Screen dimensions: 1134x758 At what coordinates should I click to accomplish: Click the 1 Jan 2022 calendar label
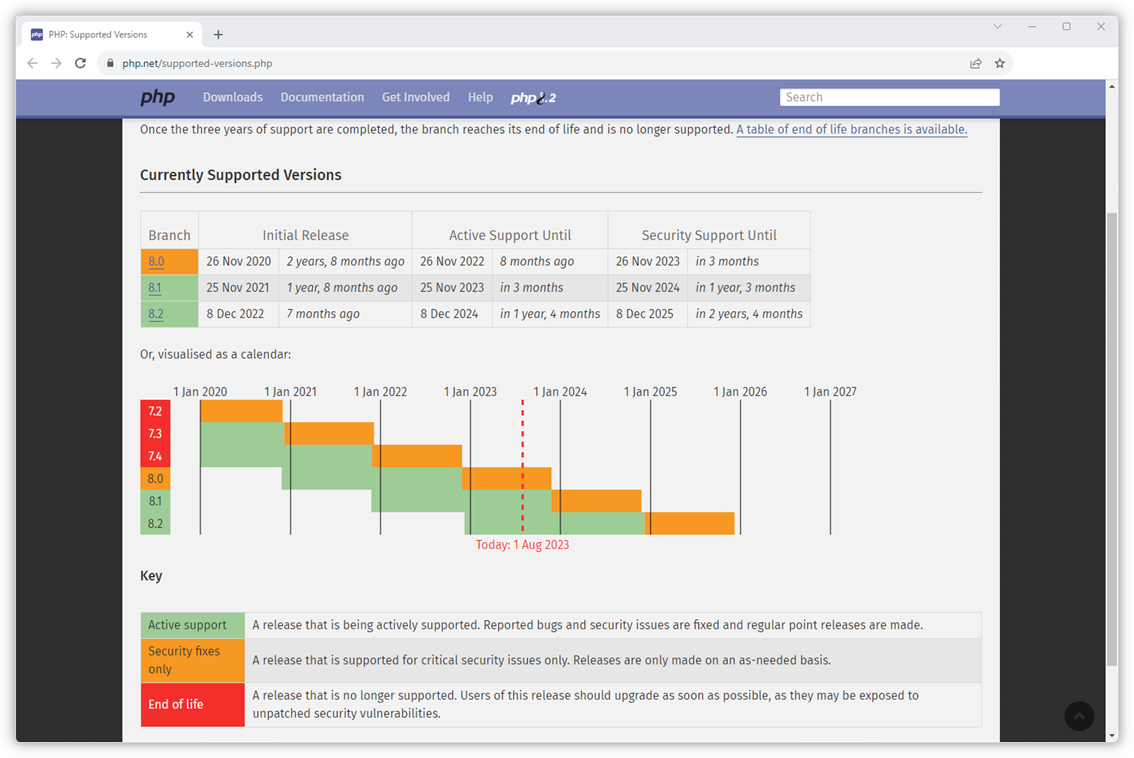pyautogui.click(x=380, y=391)
